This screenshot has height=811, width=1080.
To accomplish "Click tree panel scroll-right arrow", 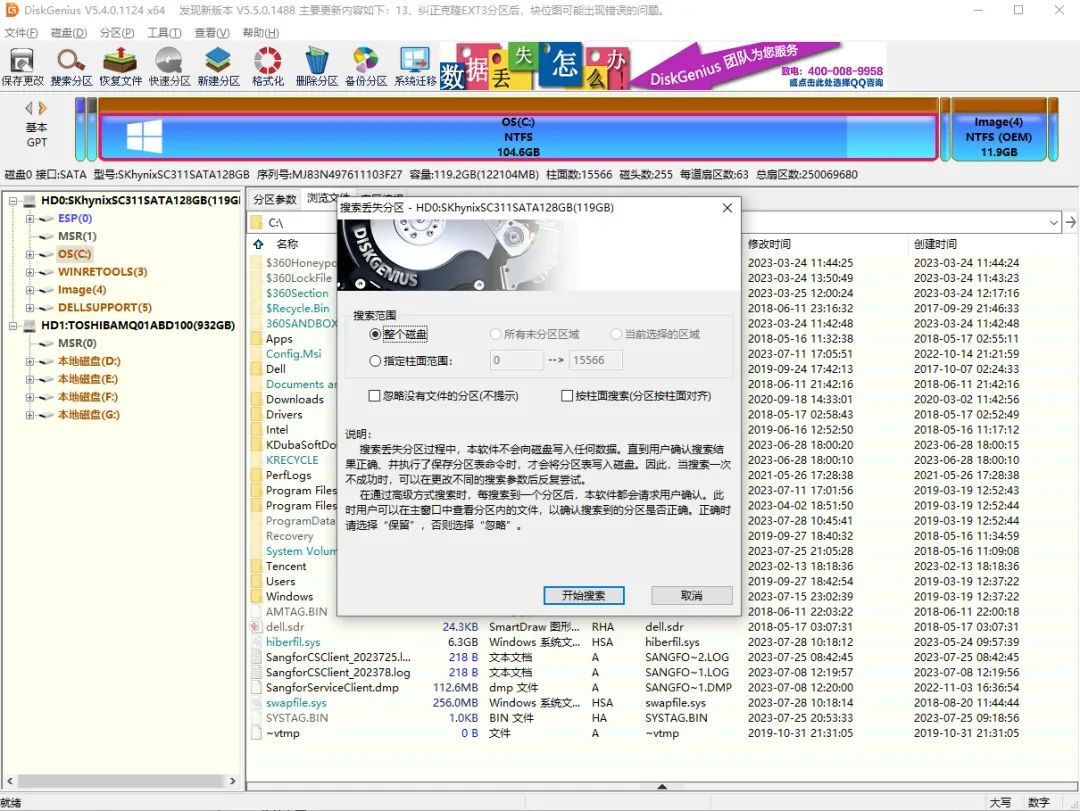I will [x=233, y=781].
